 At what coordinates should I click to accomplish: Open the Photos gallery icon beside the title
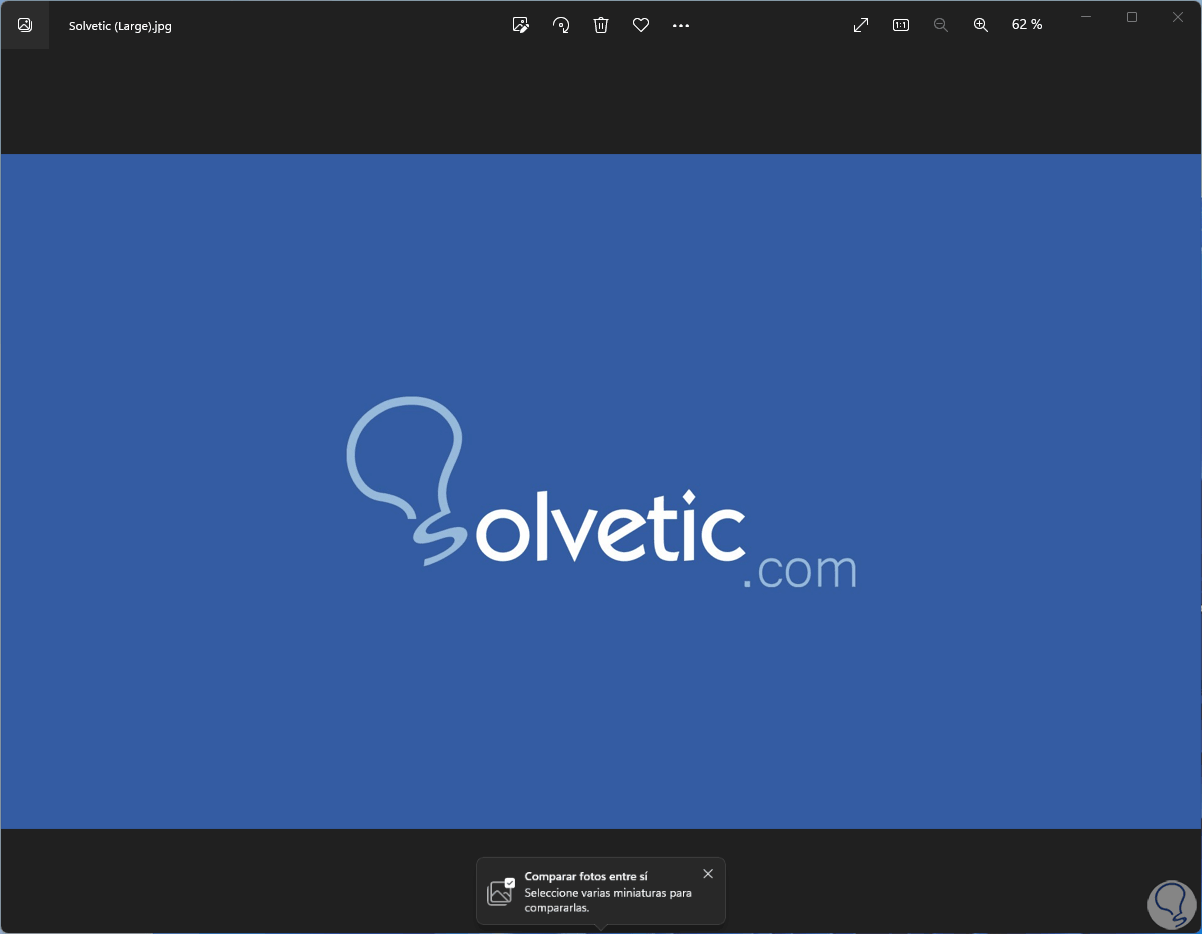point(25,25)
